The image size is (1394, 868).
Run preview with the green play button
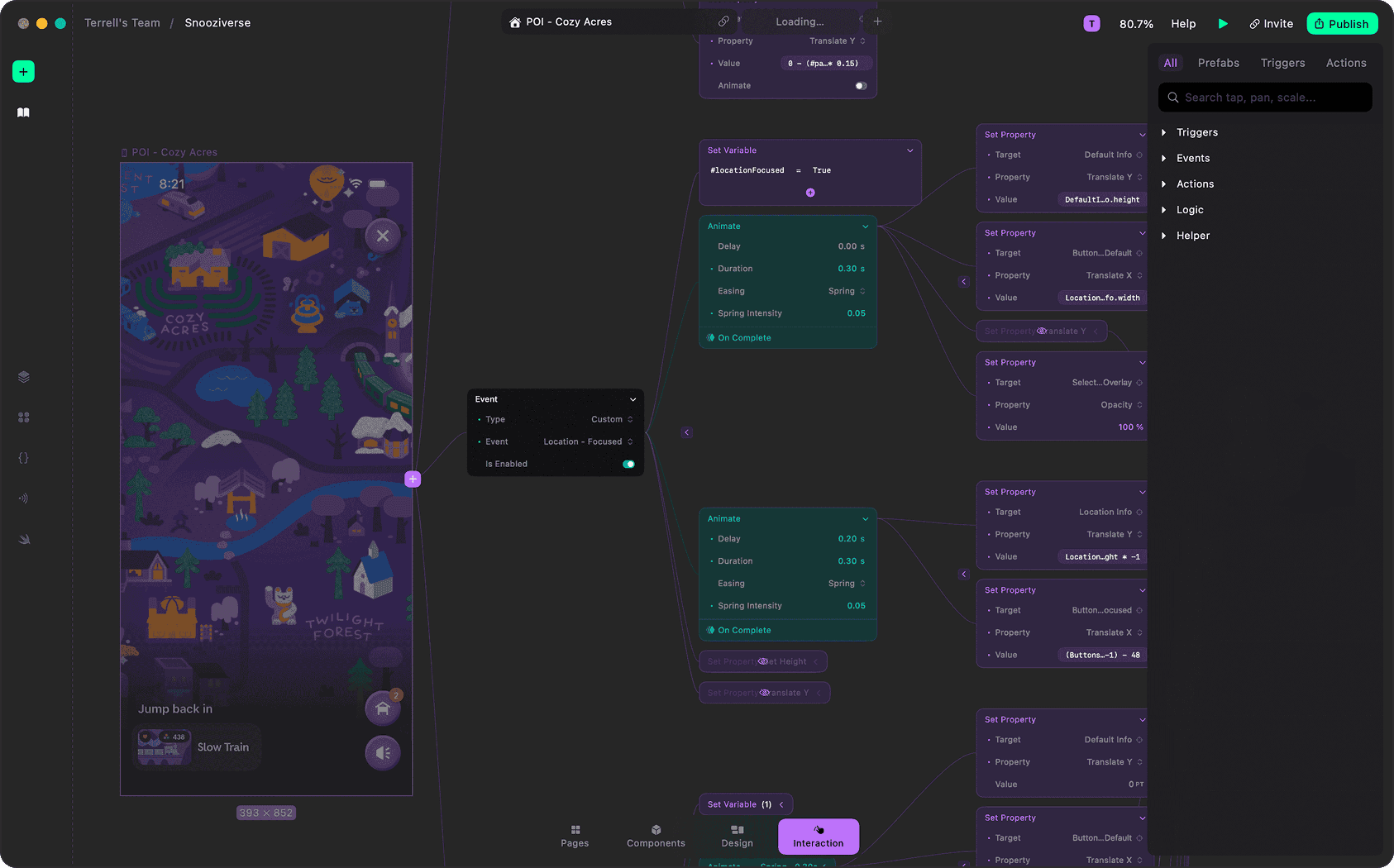pos(1223,24)
